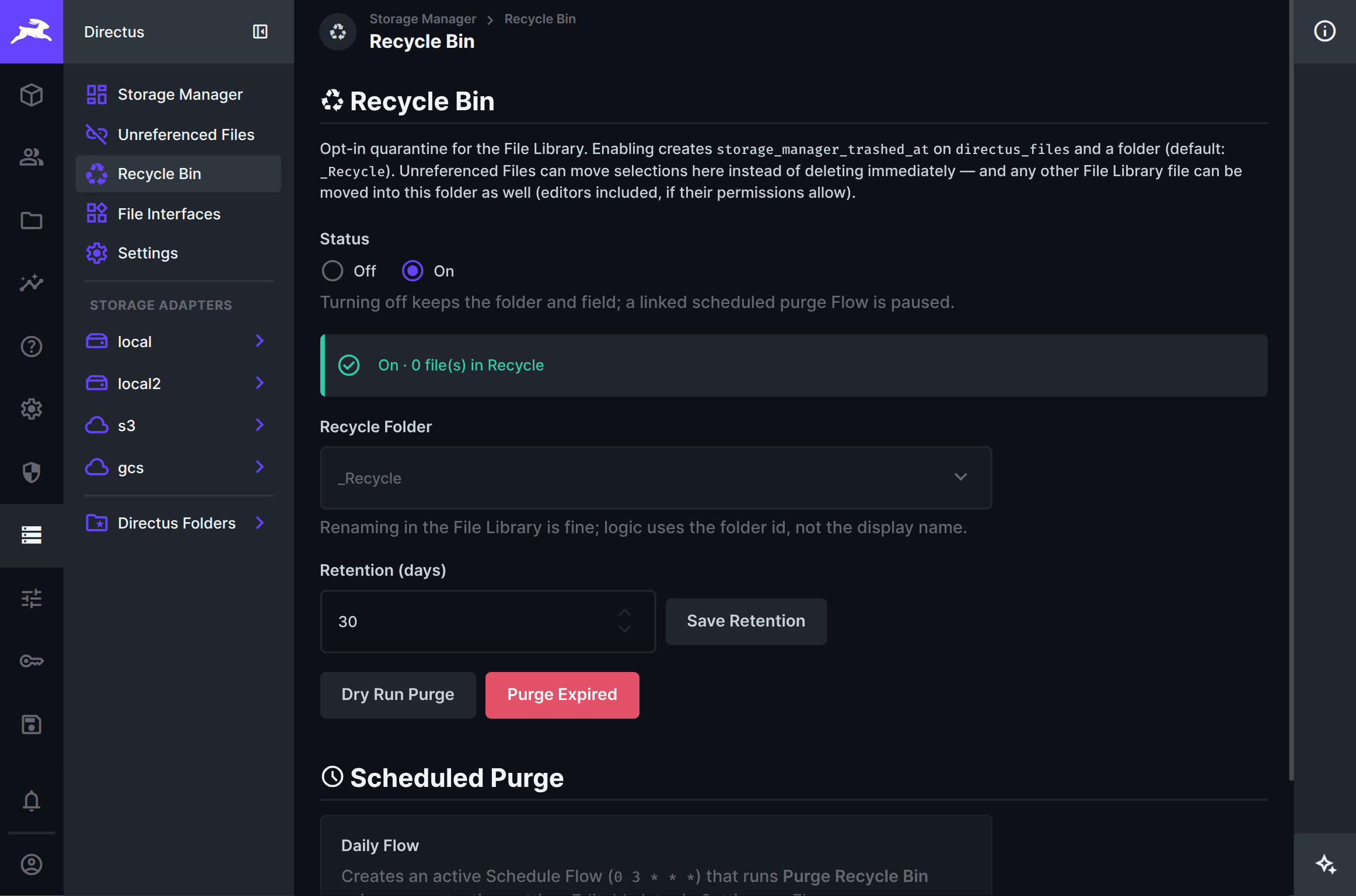Select the Off status radio button
This screenshot has width=1356, height=896.
click(333, 271)
